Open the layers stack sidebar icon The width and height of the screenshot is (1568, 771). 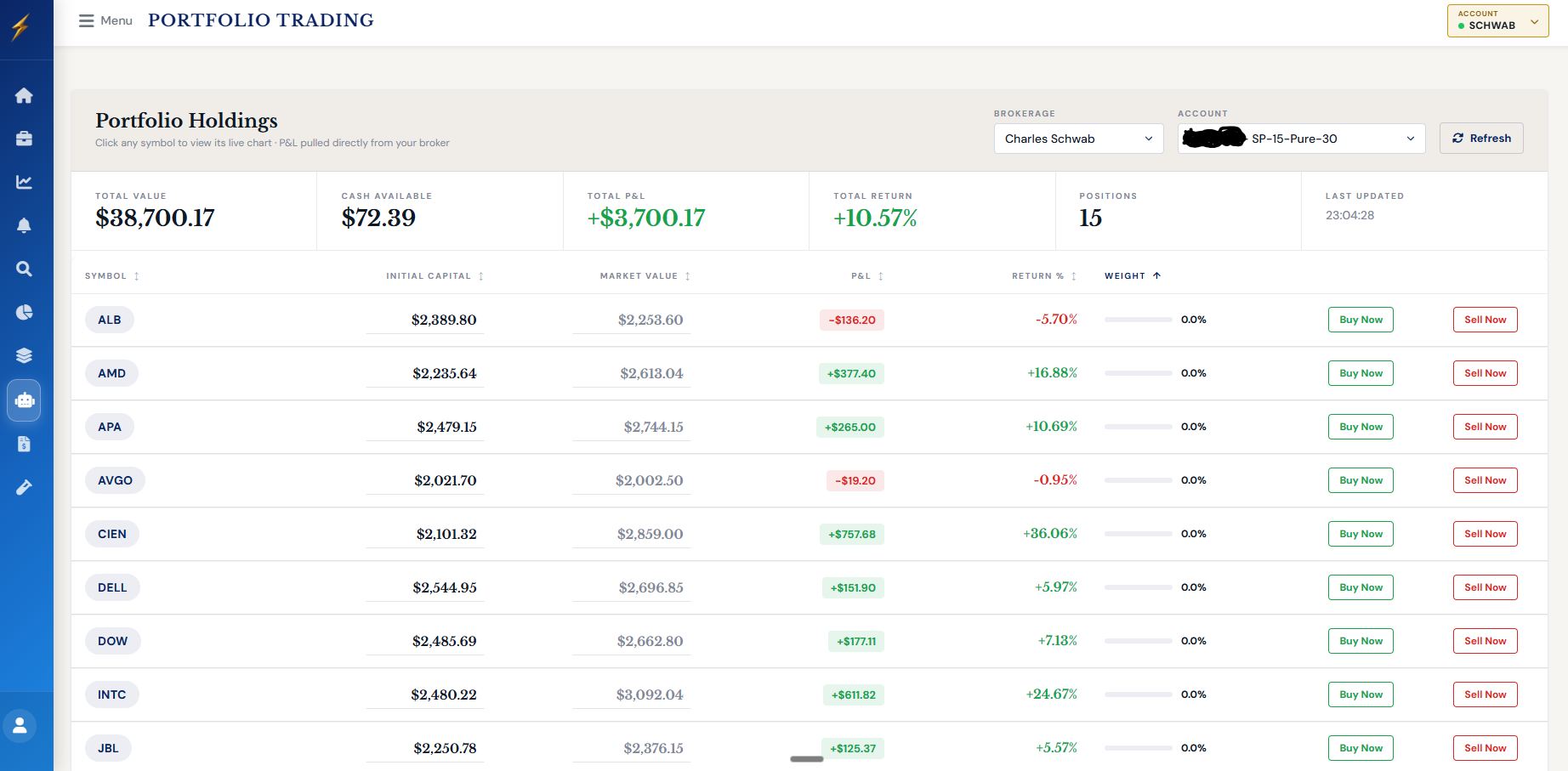pyautogui.click(x=24, y=354)
